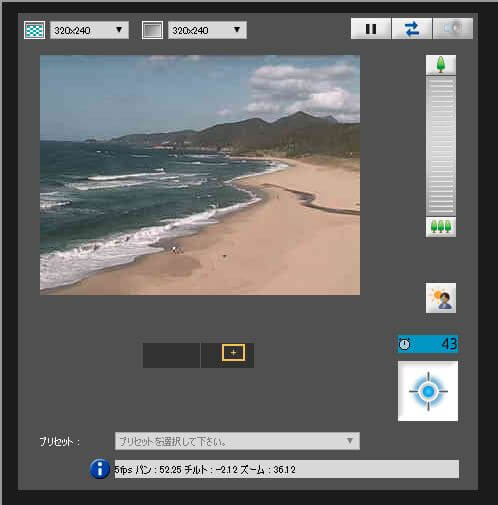498x505 pixels.
Task: Click the checkered video size icon
Action: pyautogui.click(x=34, y=30)
